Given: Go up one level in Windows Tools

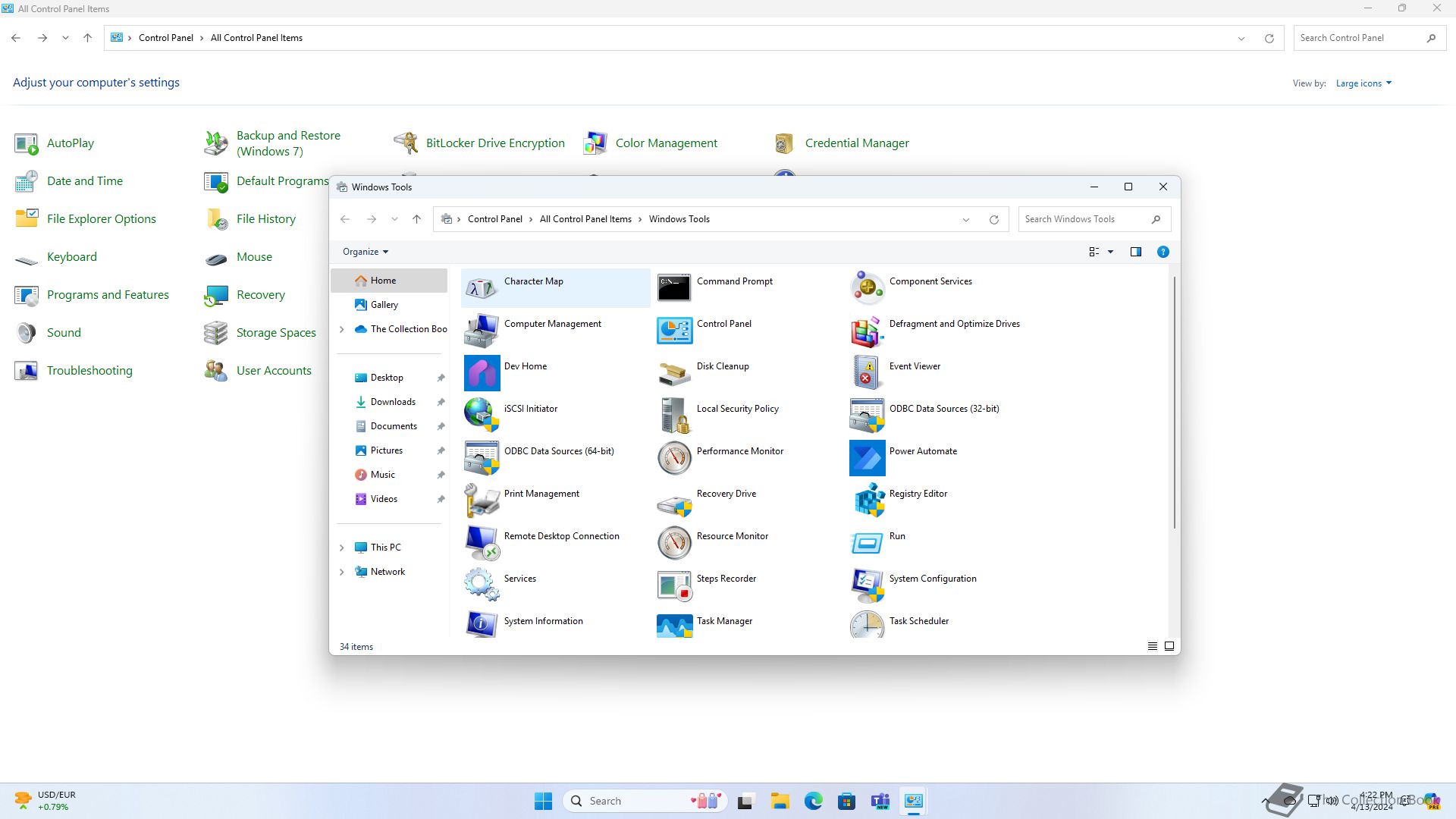Looking at the screenshot, I should pyautogui.click(x=416, y=219).
